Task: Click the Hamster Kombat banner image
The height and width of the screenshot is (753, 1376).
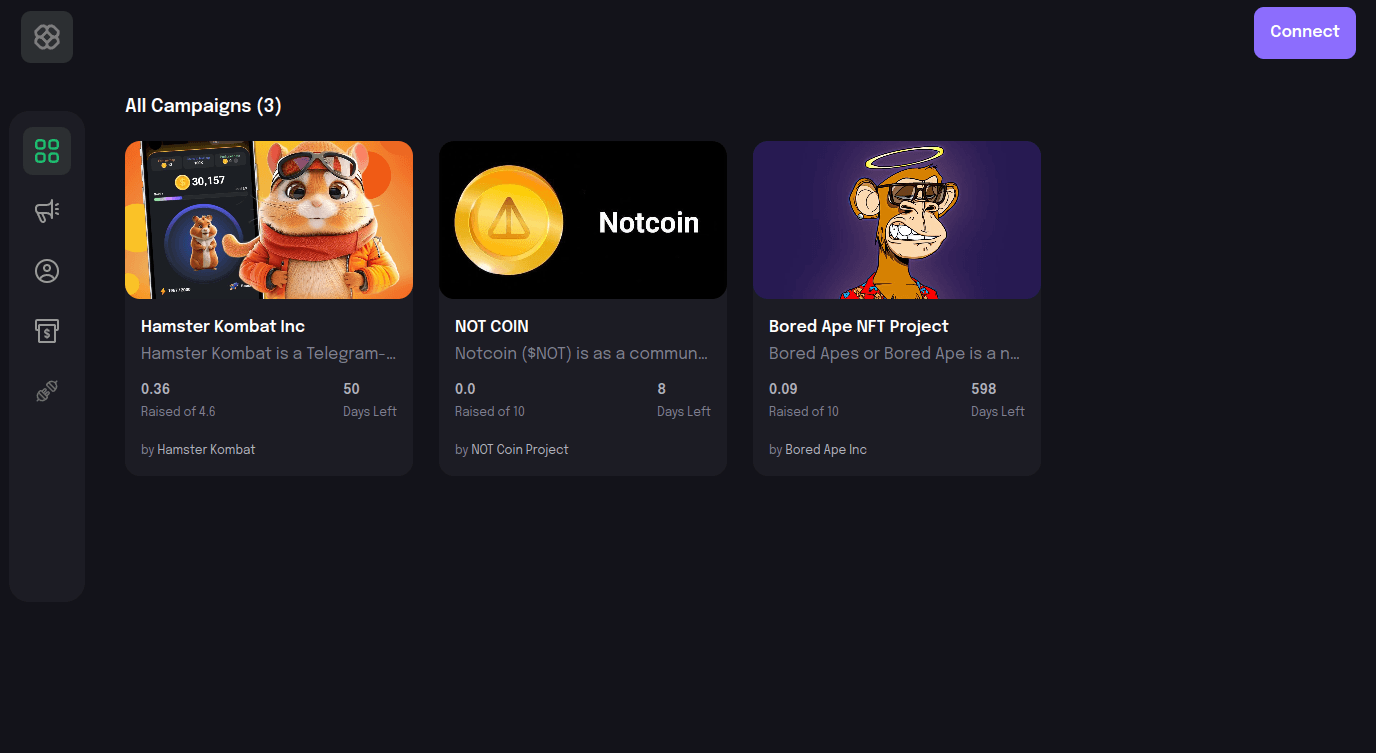Action: (x=268, y=220)
